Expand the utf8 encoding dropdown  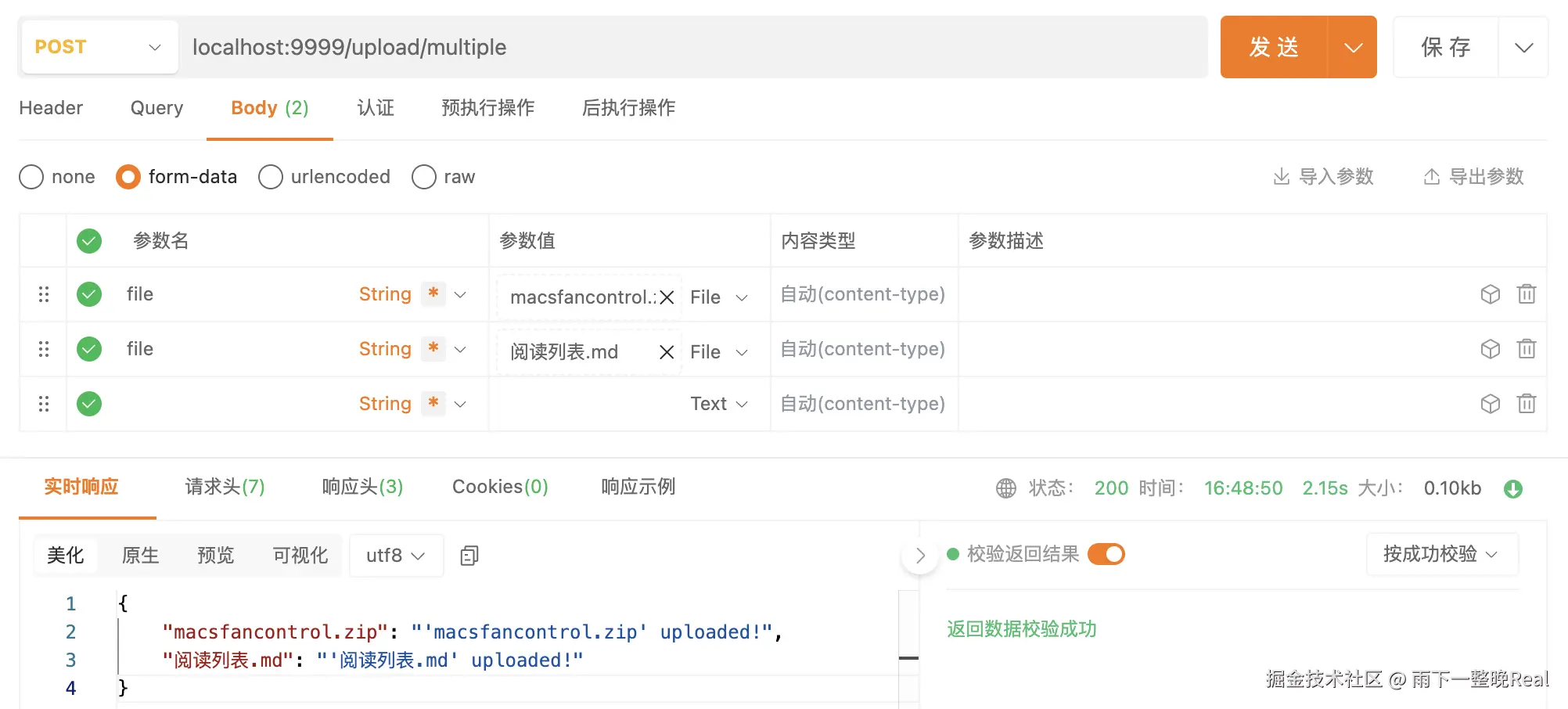[396, 556]
